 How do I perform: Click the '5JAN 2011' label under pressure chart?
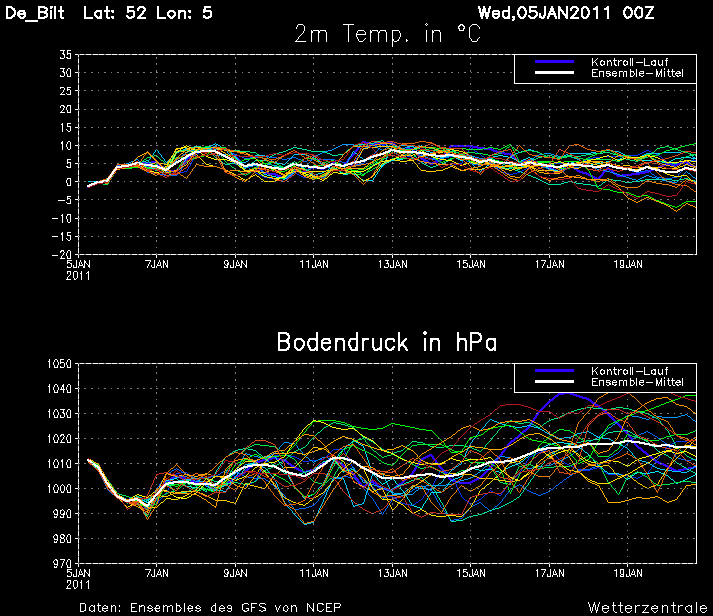click(78, 579)
